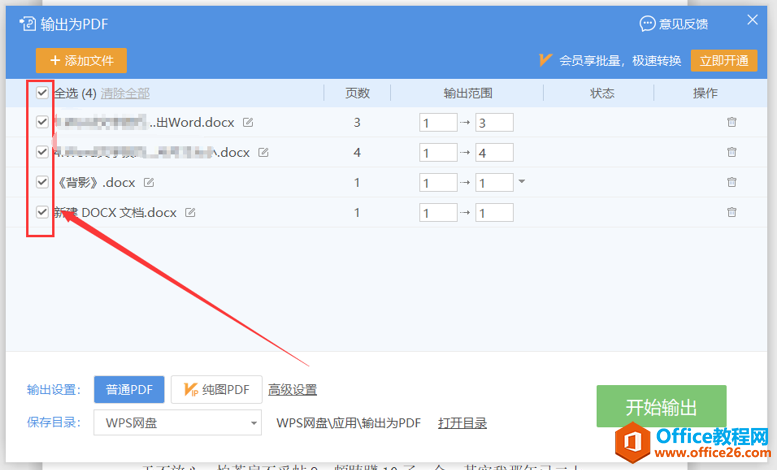Click the rename icon for 《背影》.docx

click(149, 183)
